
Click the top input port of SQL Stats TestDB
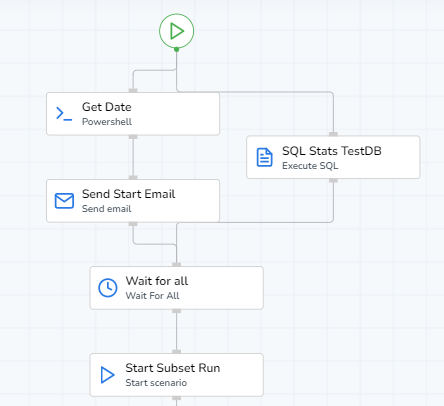click(x=333, y=134)
